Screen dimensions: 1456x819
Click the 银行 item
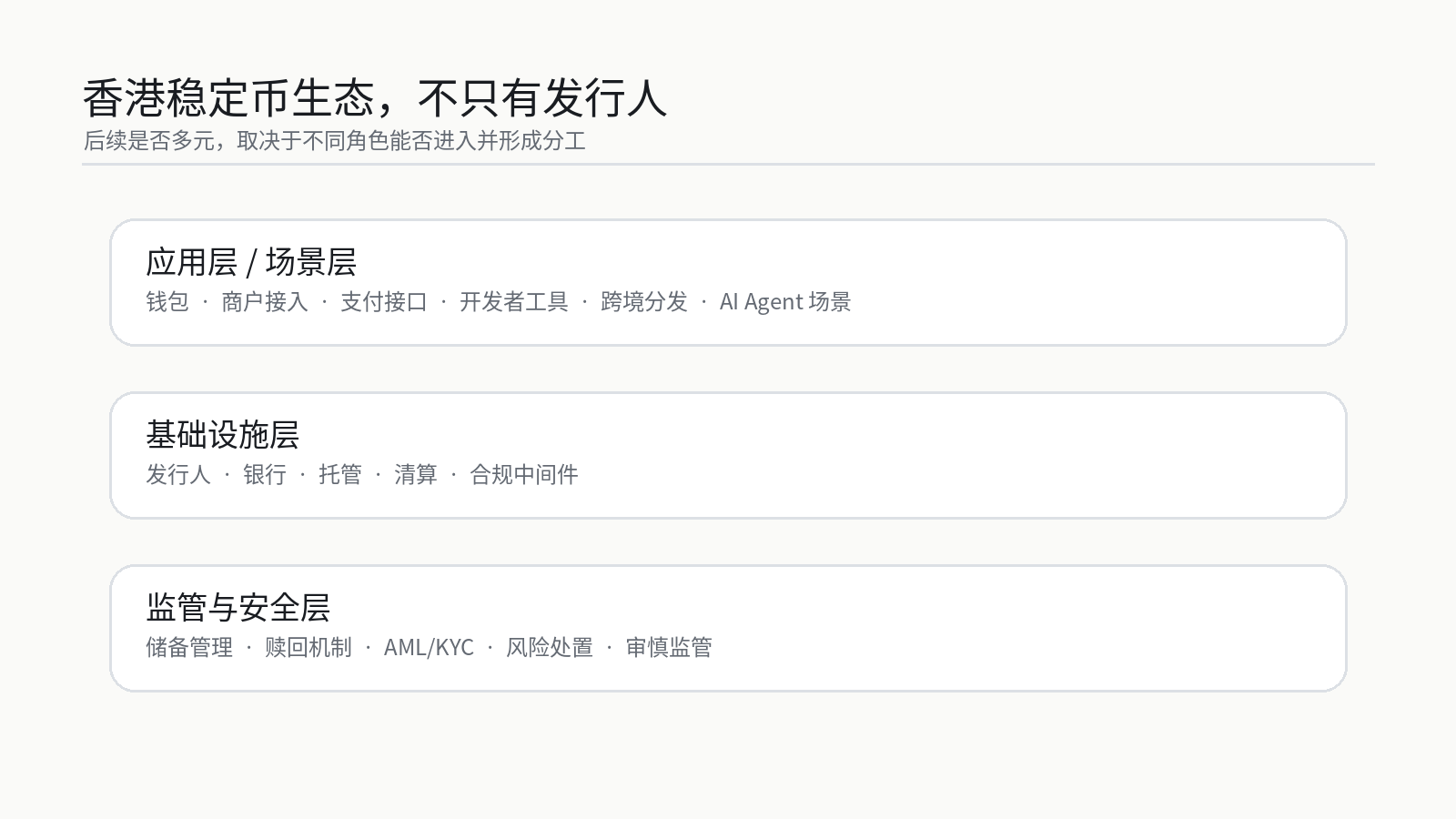pyautogui.click(x=265, y=475)
